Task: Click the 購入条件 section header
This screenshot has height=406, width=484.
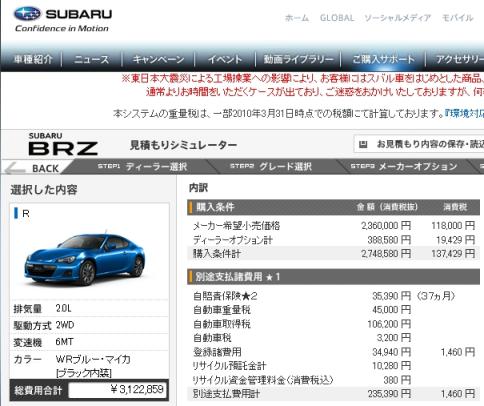Action: click(333, 207)
